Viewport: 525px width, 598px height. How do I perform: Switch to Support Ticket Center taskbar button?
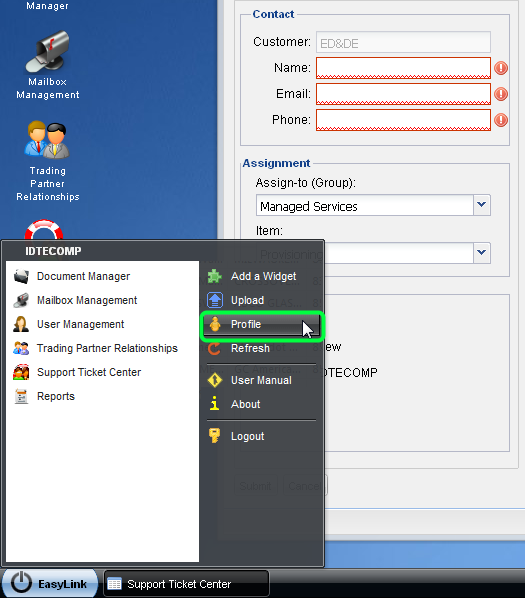(x=186, y=584)
